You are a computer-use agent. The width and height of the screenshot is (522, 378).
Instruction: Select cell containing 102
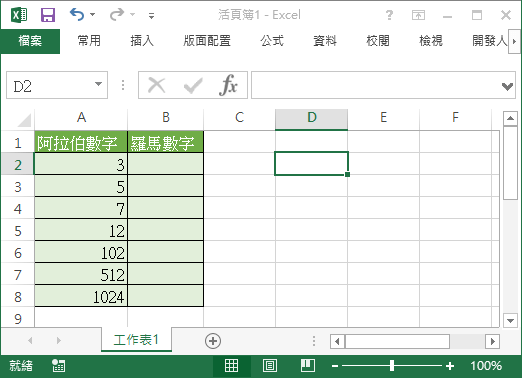[x=81, y=253]
